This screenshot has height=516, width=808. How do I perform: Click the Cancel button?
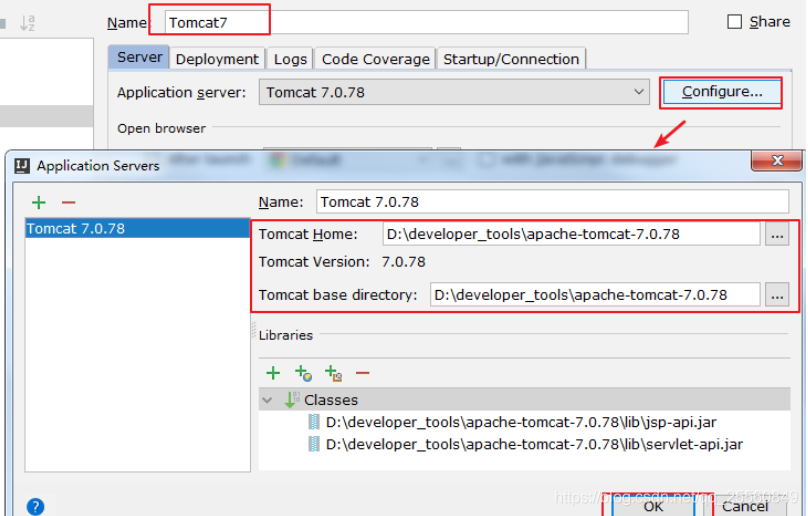(745, 506)
